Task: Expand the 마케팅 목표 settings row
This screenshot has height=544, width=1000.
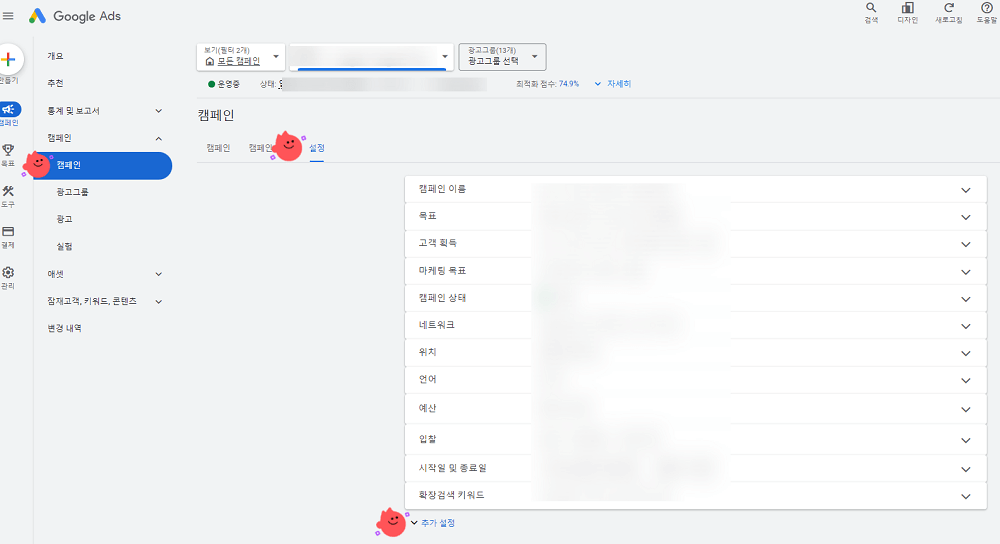Action: (696, 271)
